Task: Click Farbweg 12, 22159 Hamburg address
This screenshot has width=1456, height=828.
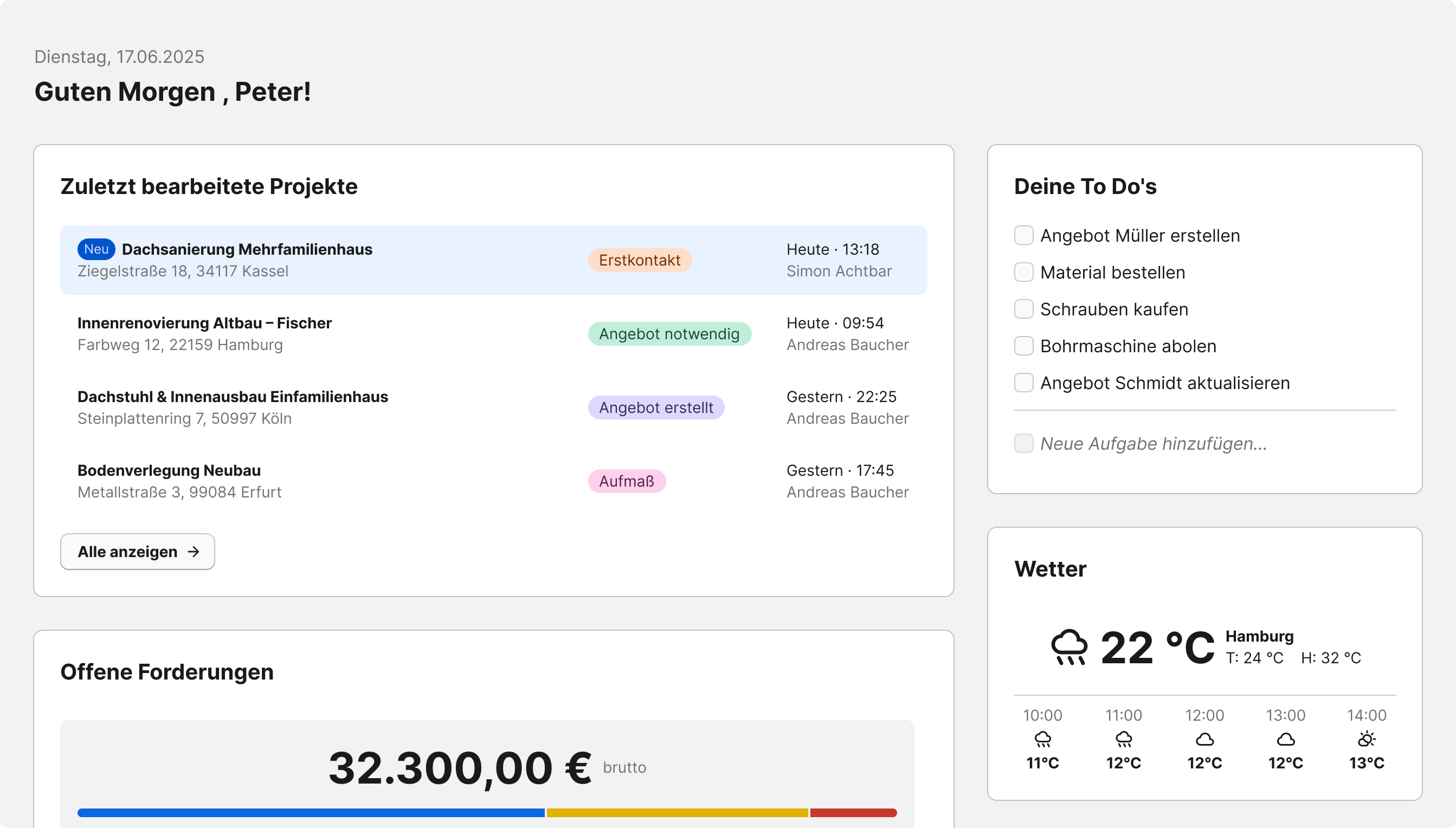Action: pos(181,345)
